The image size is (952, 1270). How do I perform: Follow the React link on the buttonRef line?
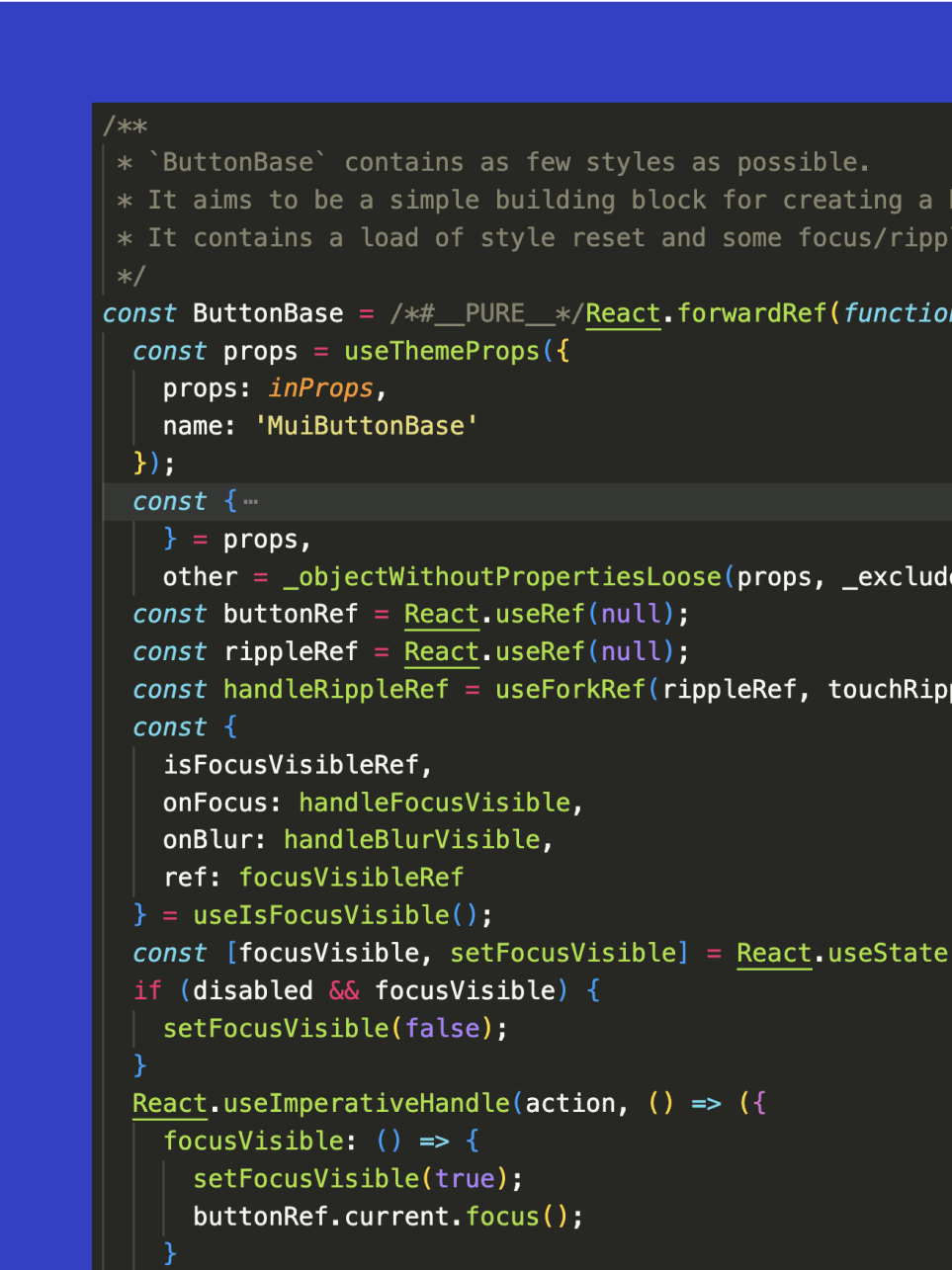[441, 614]
